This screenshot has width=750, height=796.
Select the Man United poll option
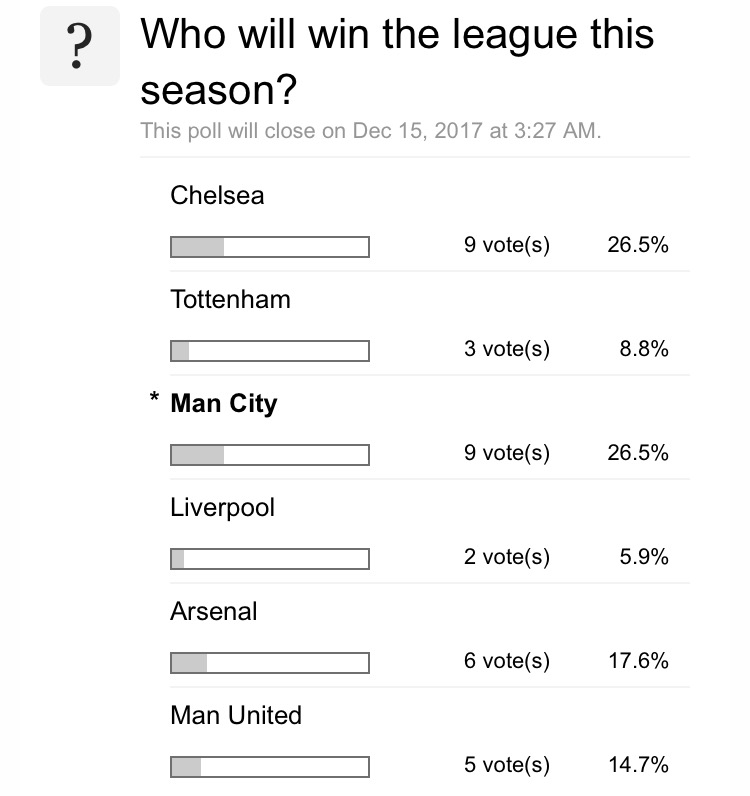click(x=236, y=715)
